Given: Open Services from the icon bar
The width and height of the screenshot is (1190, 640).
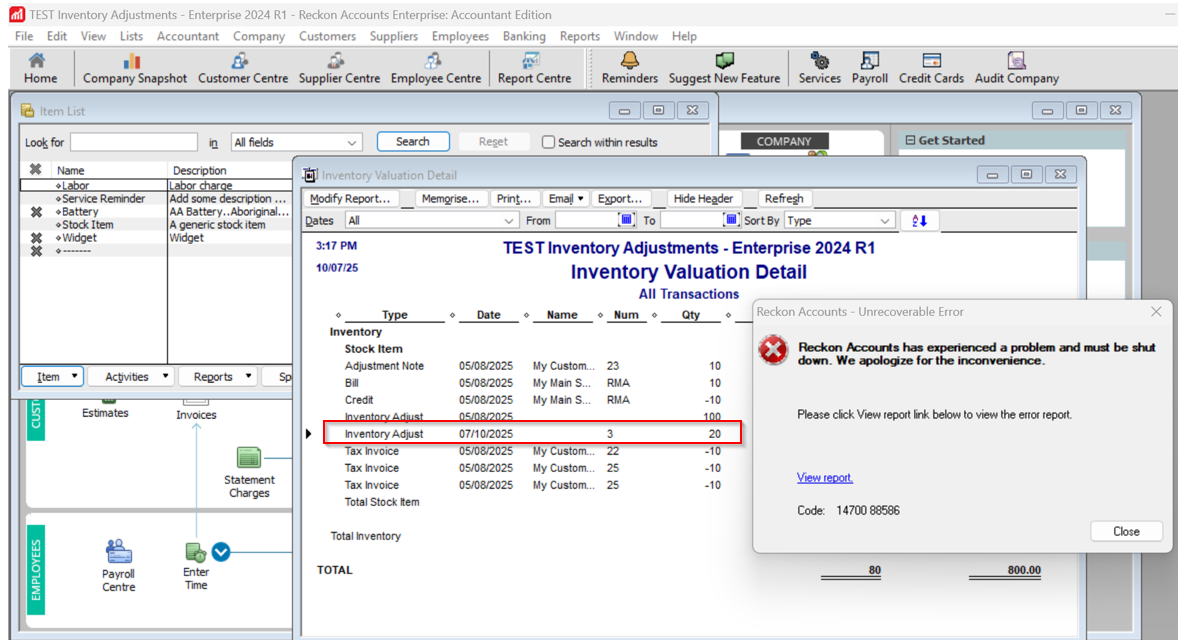Looking at the screenshot, I should point(819,68).
